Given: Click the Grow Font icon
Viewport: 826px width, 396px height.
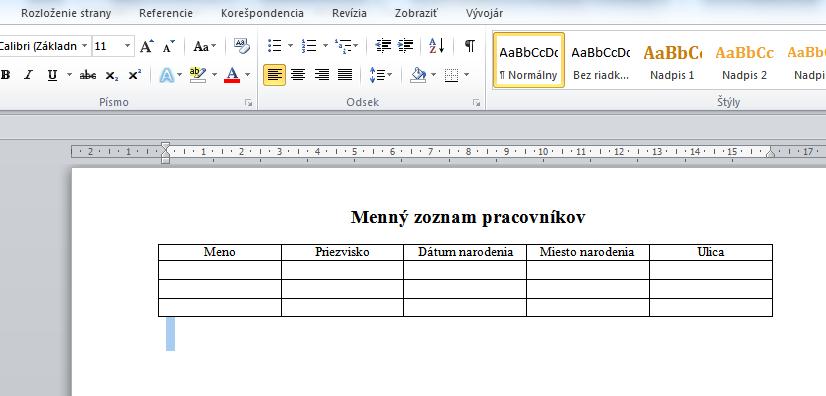Looking at the screenshot, I should click(146, 46).
